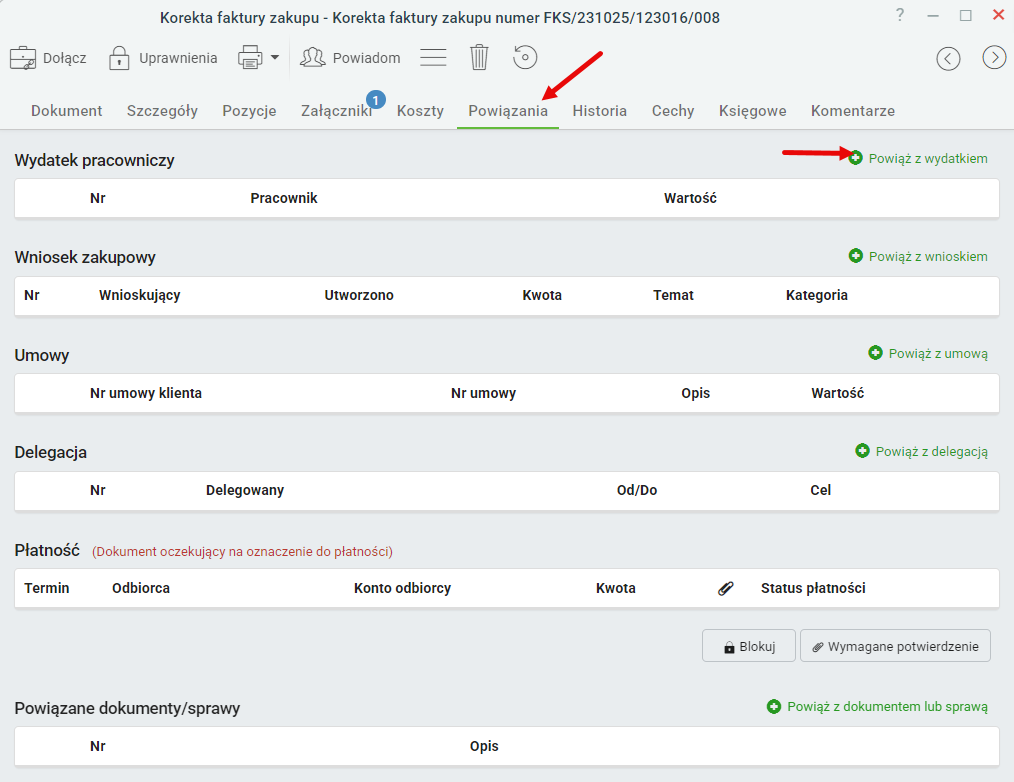This screenshot has height=782, width=1014.
Task: Open the Księgowe tab
Action: [x=753, y=111]
